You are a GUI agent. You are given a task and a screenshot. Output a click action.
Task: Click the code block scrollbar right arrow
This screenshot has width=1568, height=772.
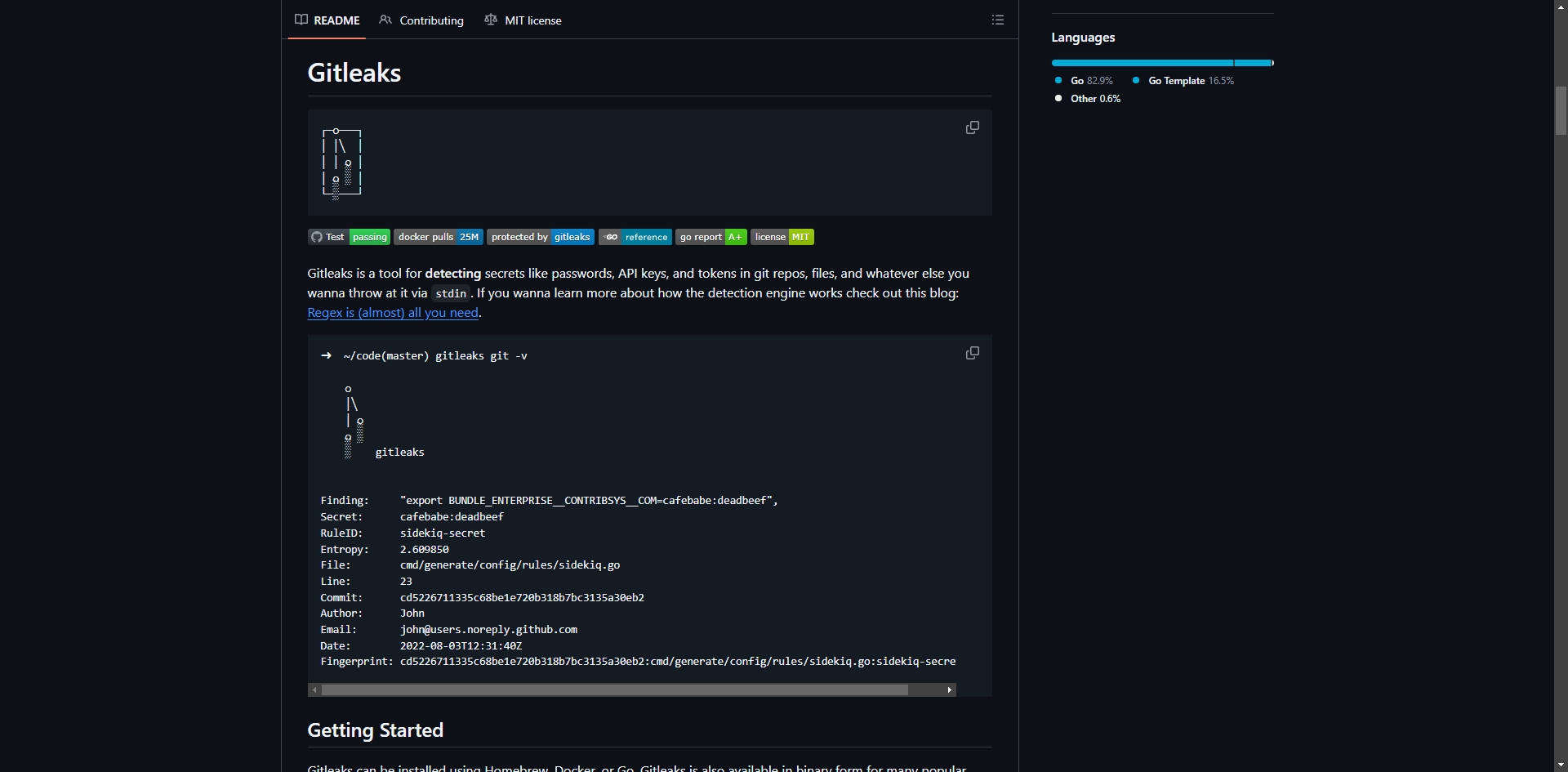point(949,690)
